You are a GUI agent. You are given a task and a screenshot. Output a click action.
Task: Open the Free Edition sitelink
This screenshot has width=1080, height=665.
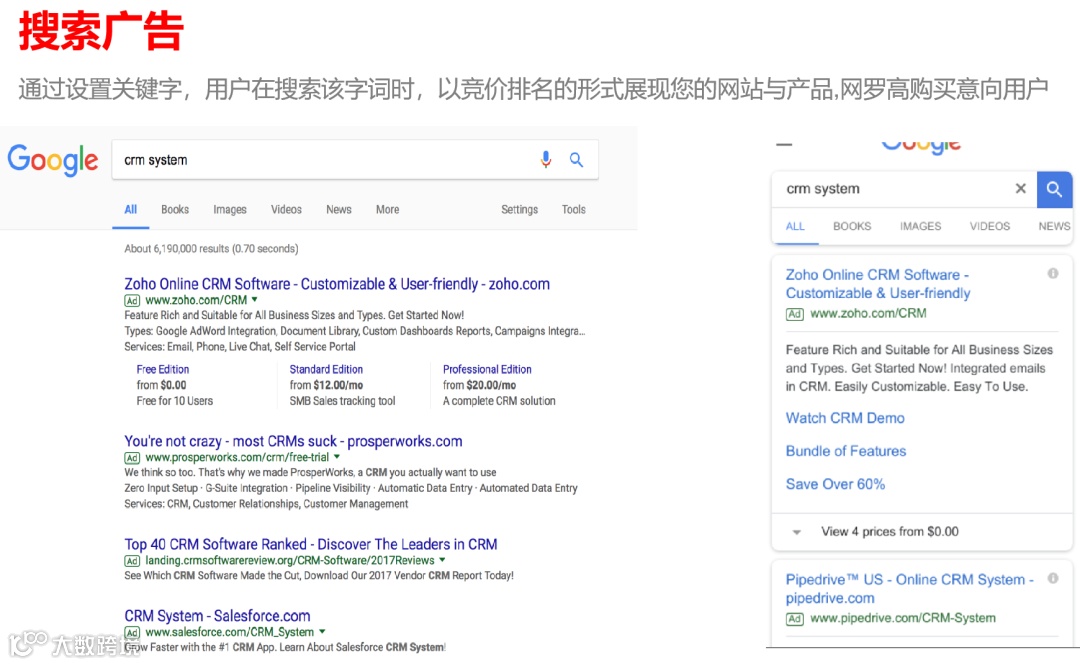pyautogui.click(x=163, y=369)
